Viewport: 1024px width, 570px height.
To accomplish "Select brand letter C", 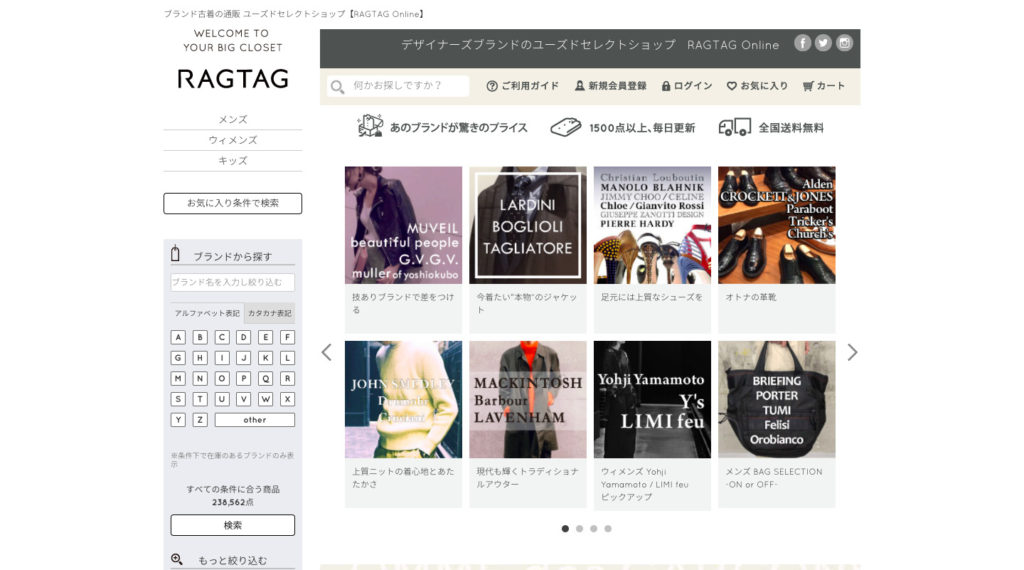I will [222, 337].
